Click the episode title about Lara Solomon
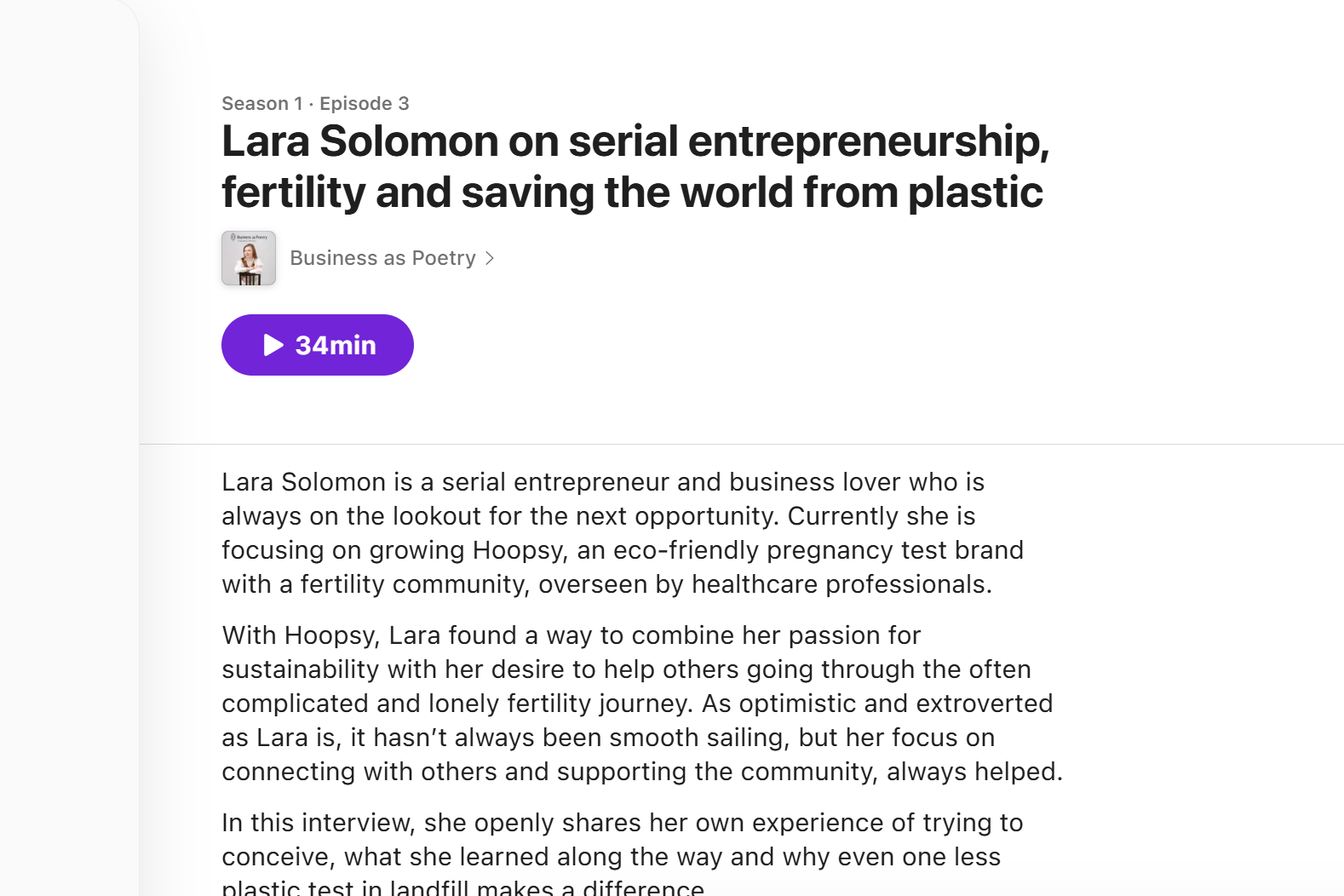The width and height of the screenshot is (1344, 896). pos(635,166)
